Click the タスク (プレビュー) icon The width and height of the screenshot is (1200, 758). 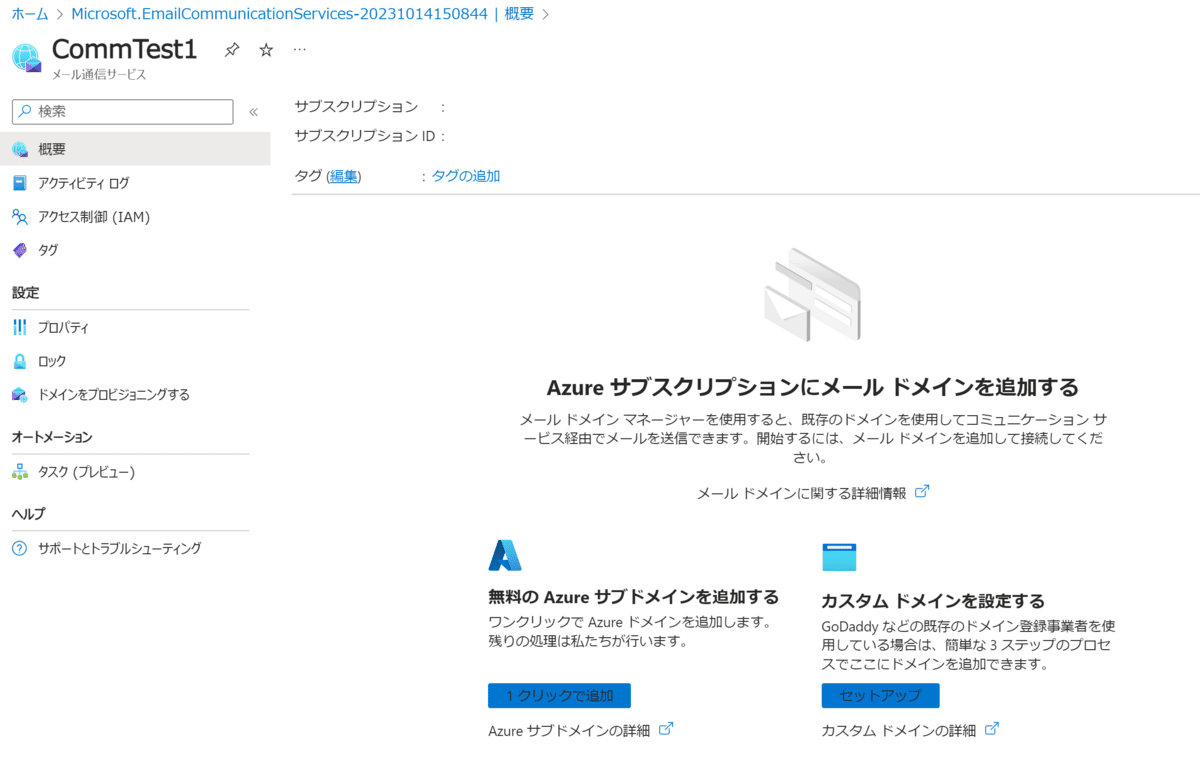pyautogui.click(x=20, y=472)
